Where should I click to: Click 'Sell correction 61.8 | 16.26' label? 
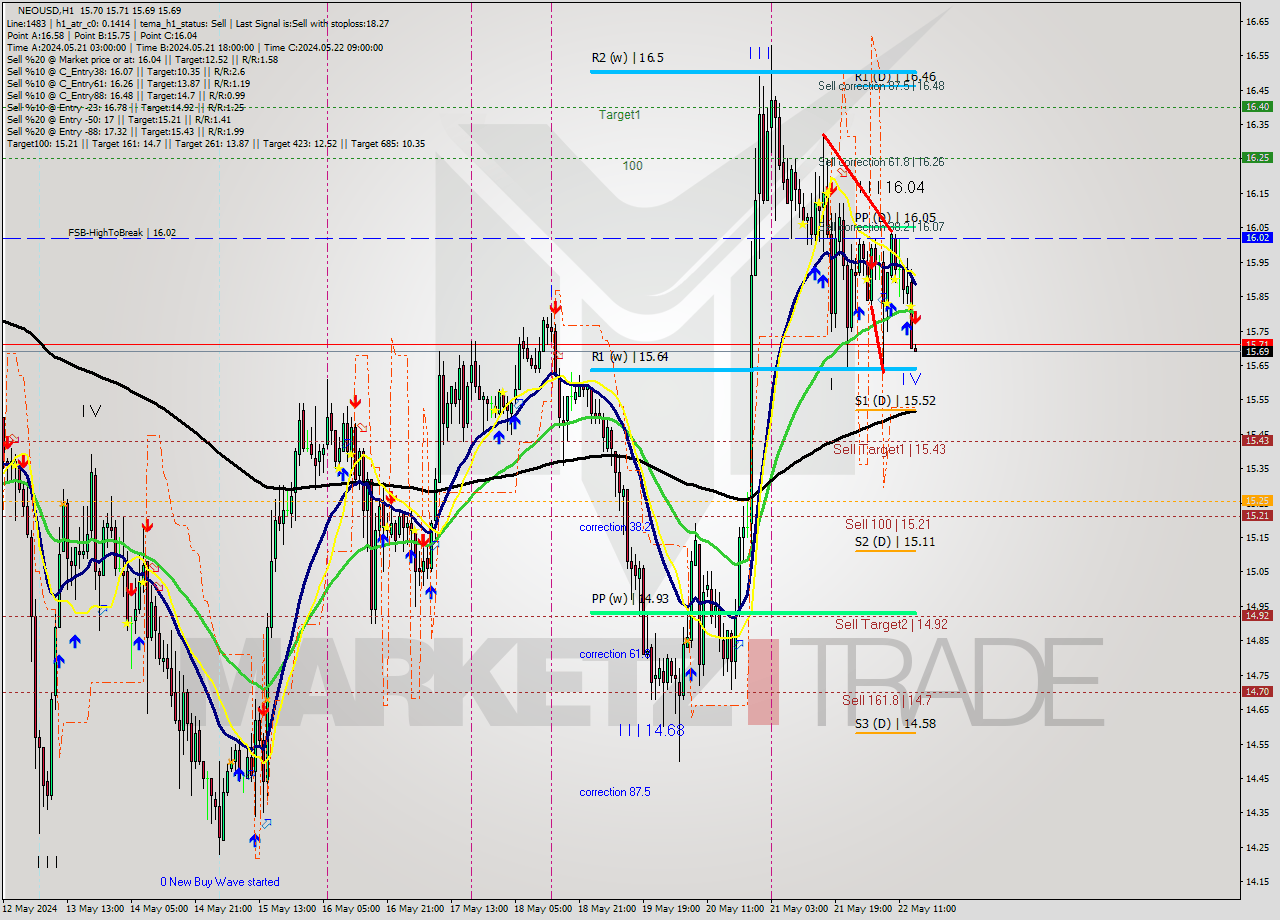coord(881,161)
